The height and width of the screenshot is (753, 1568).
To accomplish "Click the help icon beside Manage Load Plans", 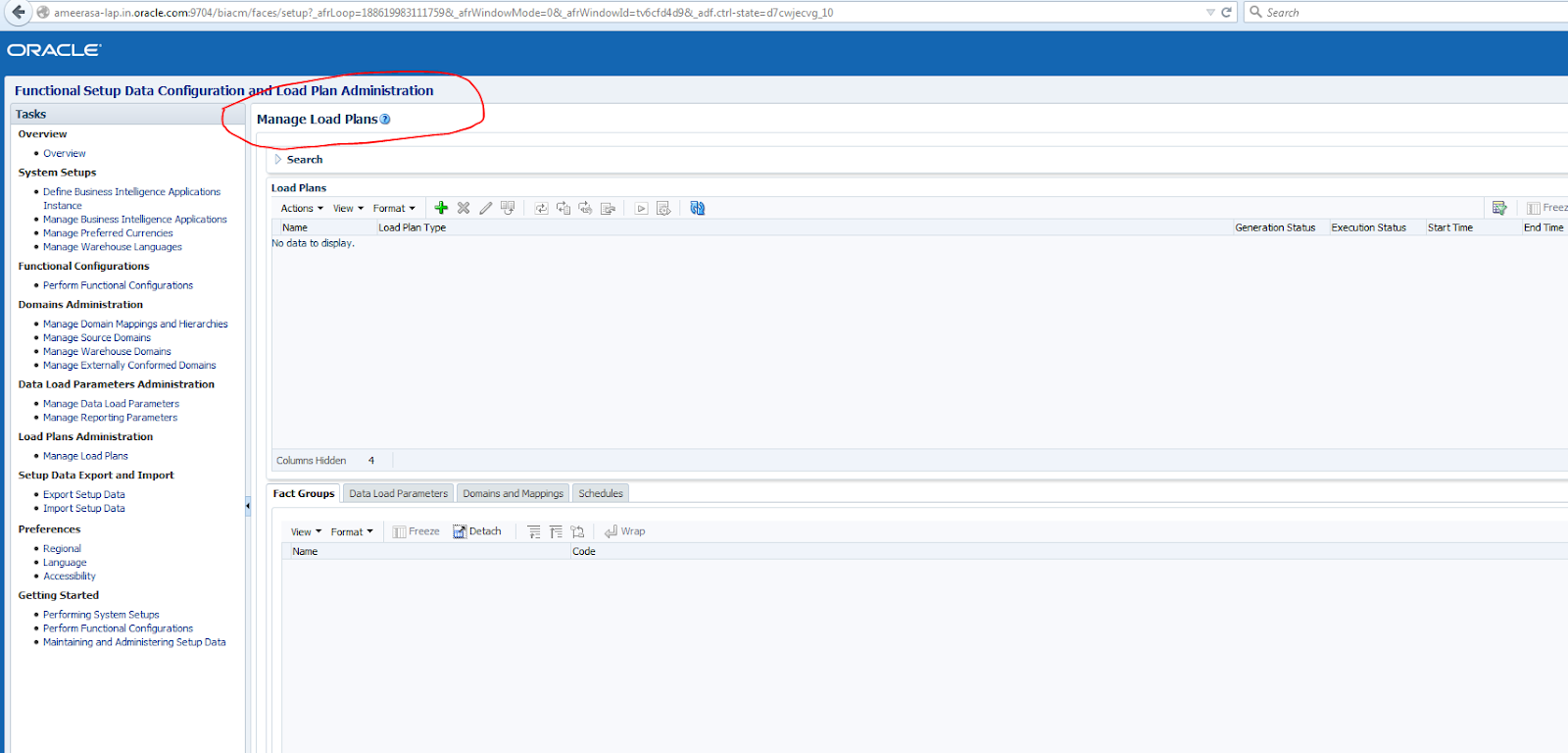I will [x=385, y=120].
